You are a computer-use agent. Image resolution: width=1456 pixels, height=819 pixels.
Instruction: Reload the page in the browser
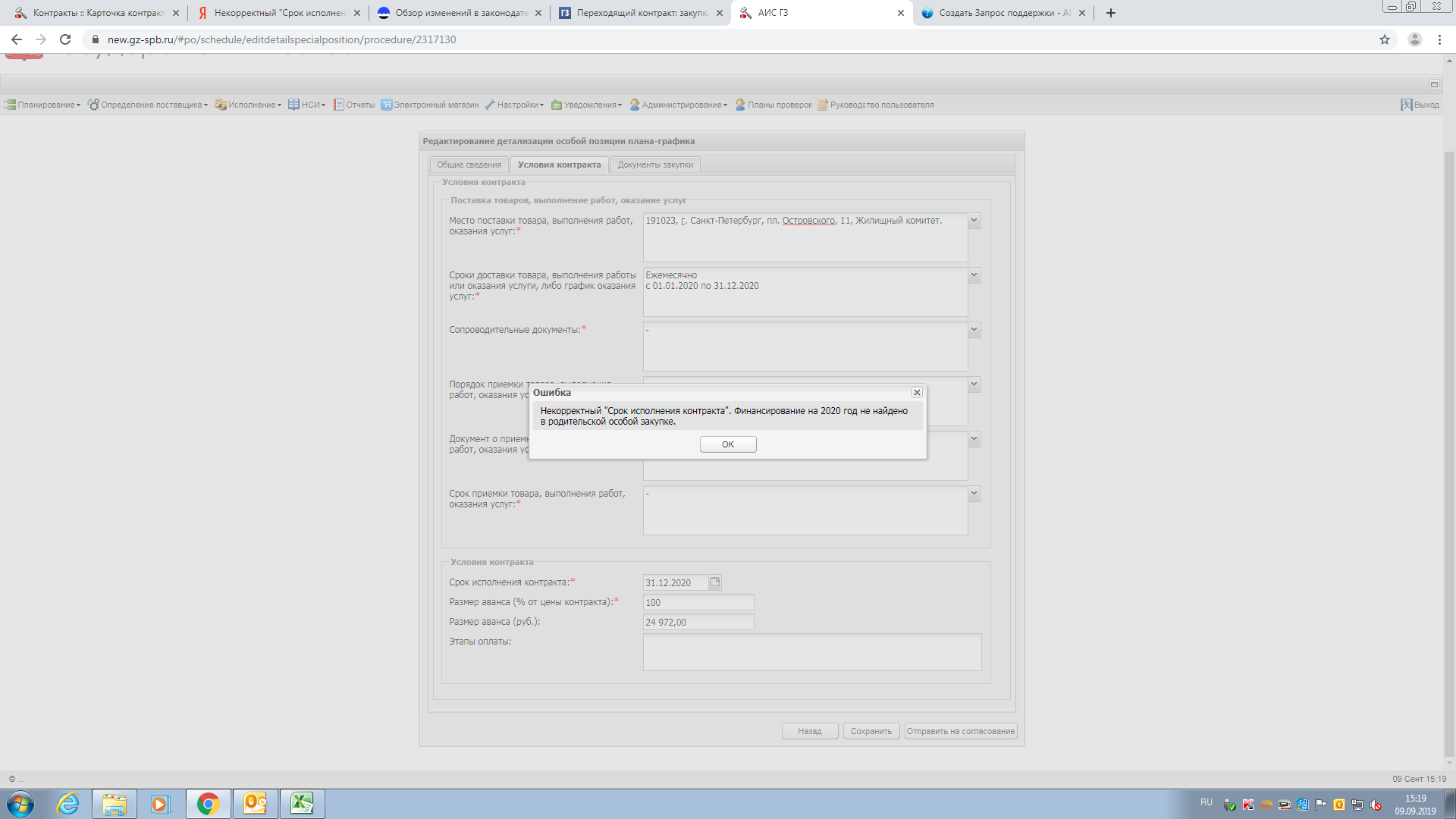(65, 39)
